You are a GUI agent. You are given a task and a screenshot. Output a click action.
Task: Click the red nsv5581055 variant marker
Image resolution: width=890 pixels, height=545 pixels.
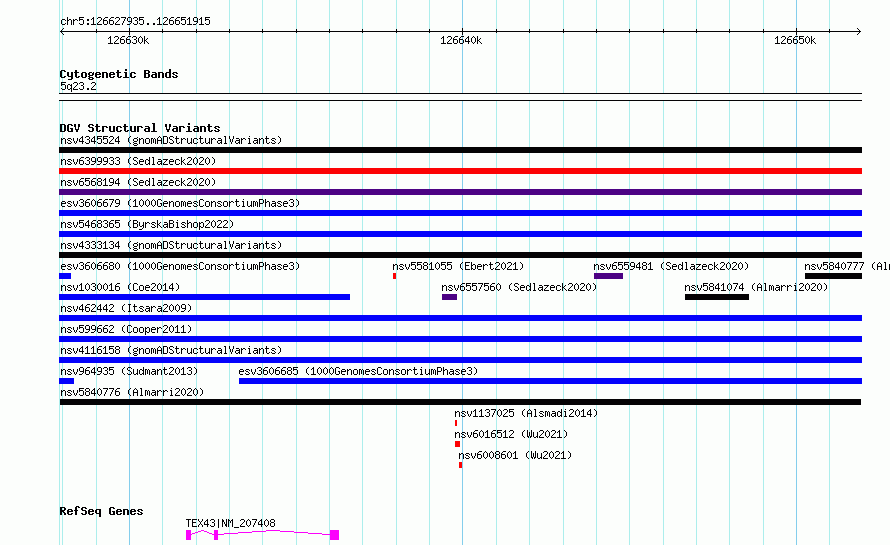coord(394,276)
